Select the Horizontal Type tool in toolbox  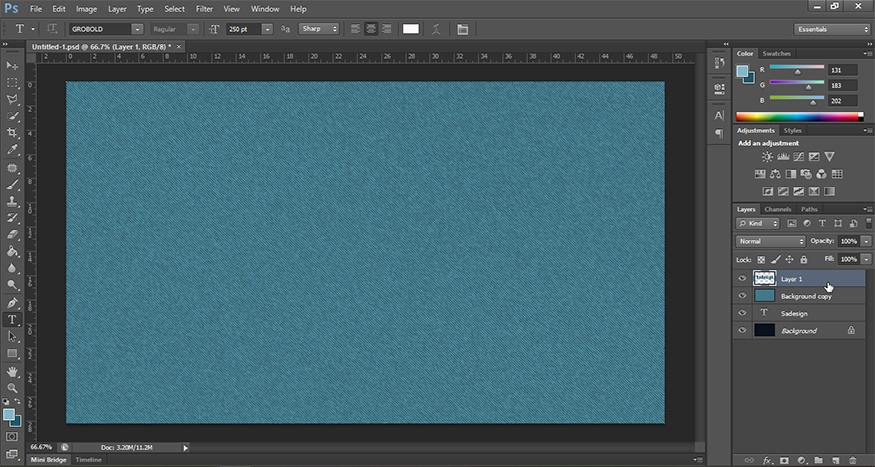tap(12, 320)
